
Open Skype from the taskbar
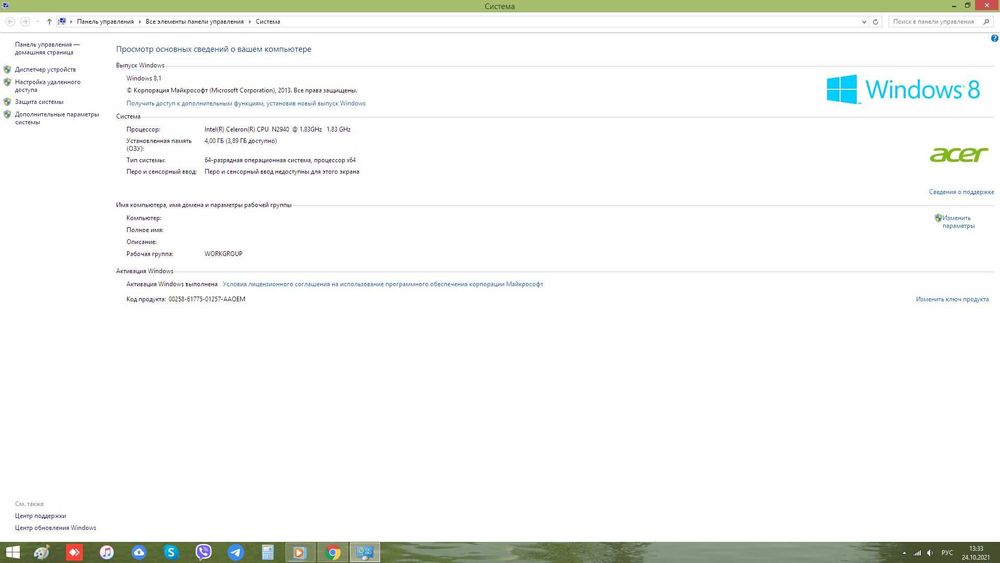(171, 552)
